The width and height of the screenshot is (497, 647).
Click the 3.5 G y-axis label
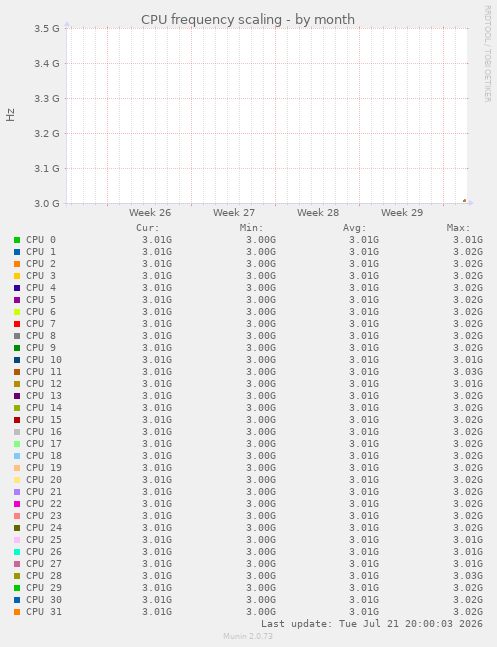pyautogui.click(x=47, y=28)
